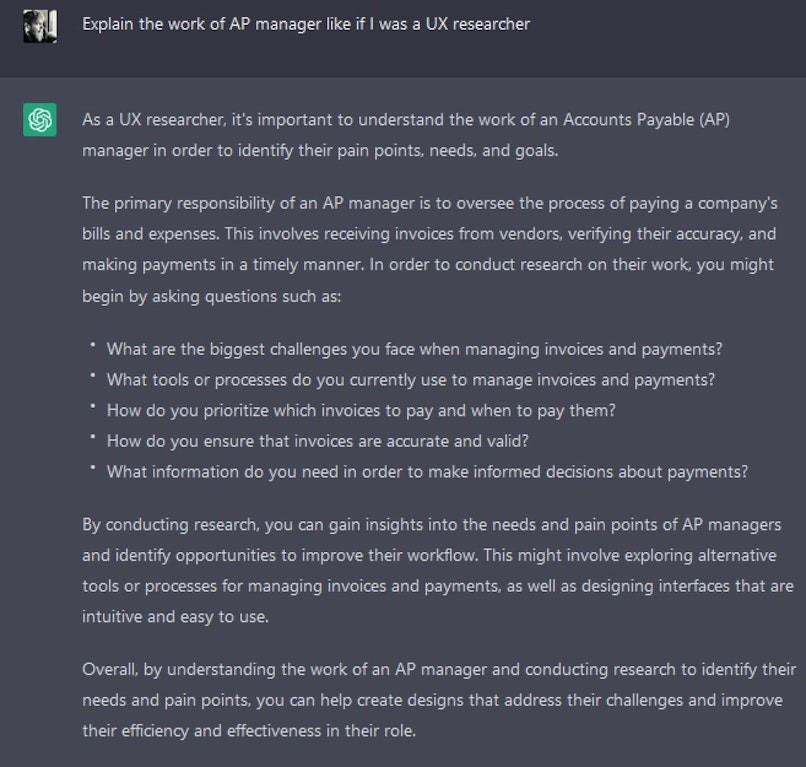The image size is (806, 767).
Task: Click the bullet about biggest challenges you face
Action: click(x=414, y=349)
